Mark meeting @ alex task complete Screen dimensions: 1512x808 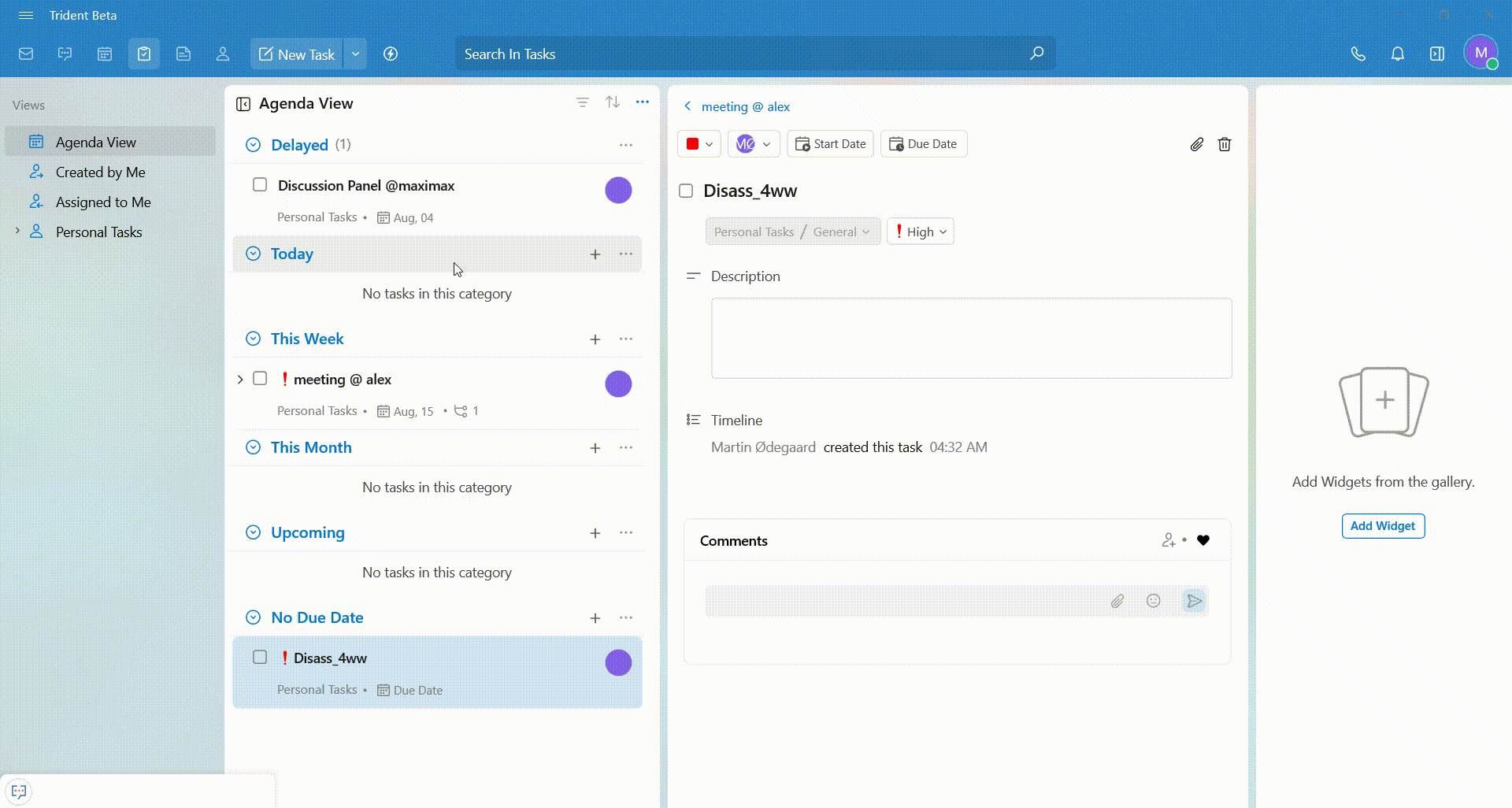pyautogui.click(x=260, y=379)
